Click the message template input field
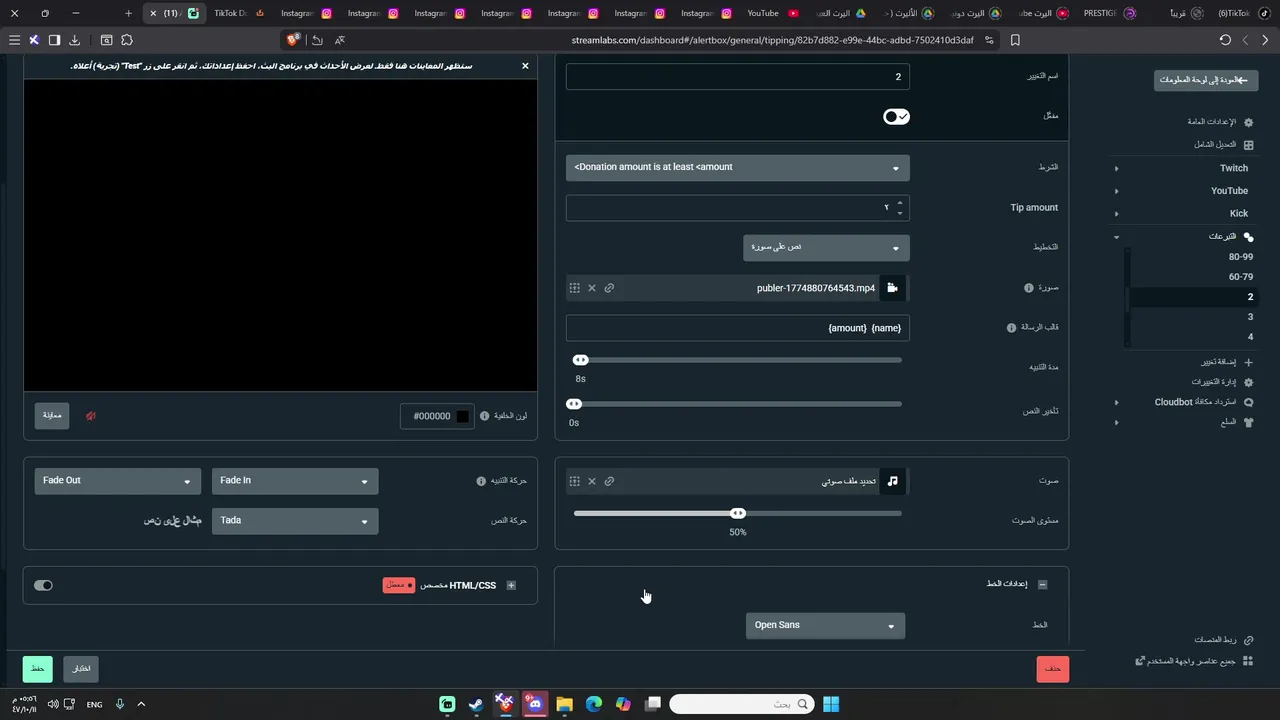The height and width of the screenshot is (720, 1280). 737,328
